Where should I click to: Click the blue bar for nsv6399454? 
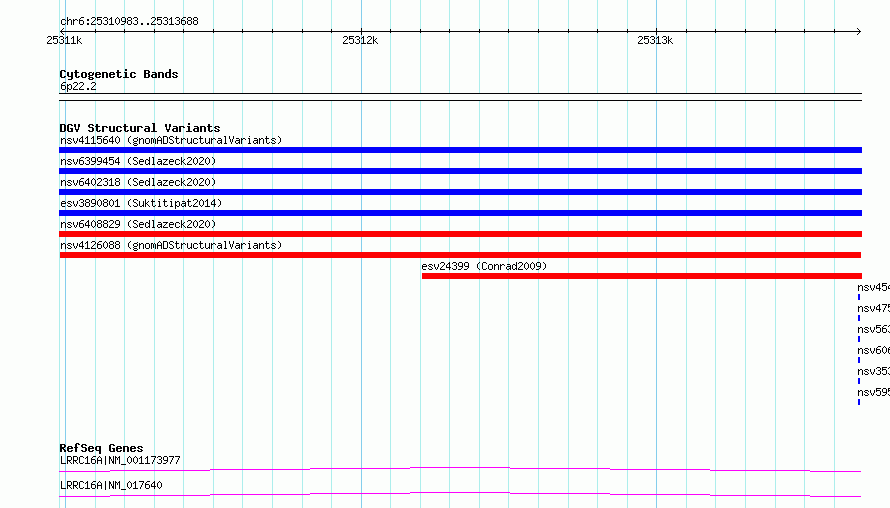[460, 171]
